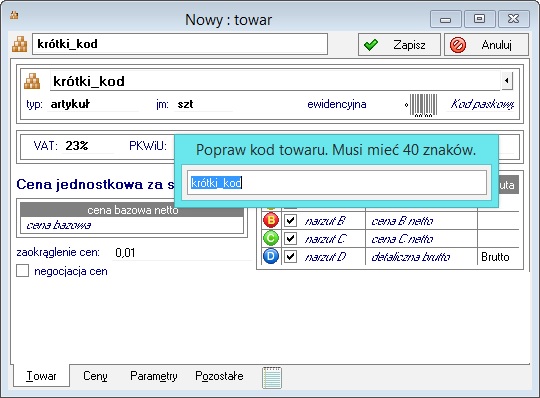The width and height of the screenshot is (540, 398).
Task: Change the VAT rate 23%
Action: 77,146
